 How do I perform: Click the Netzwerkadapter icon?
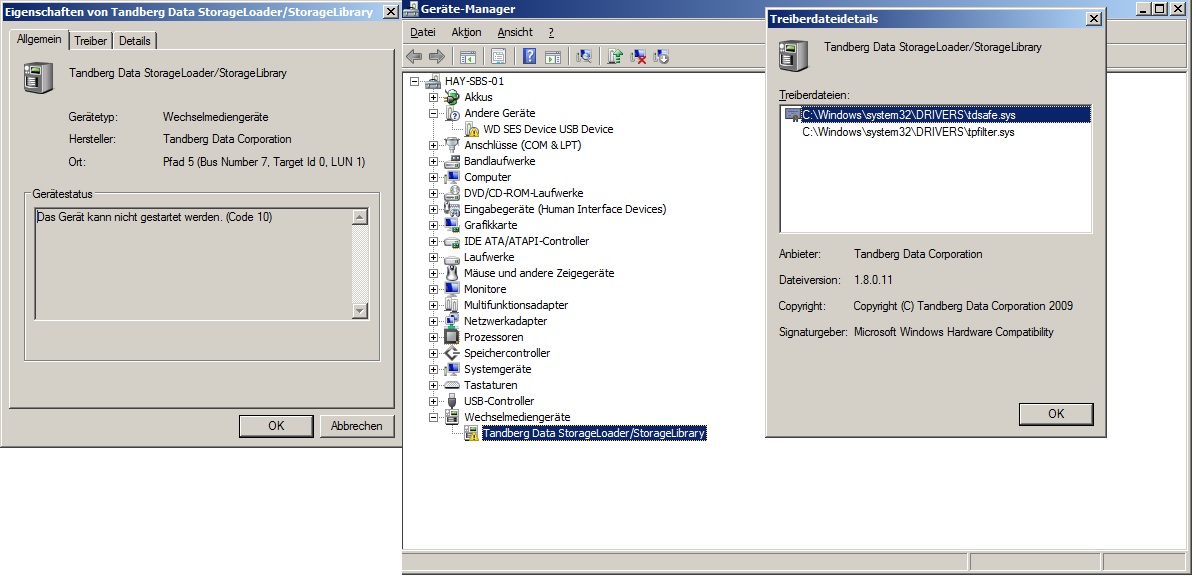click(452, 321)
